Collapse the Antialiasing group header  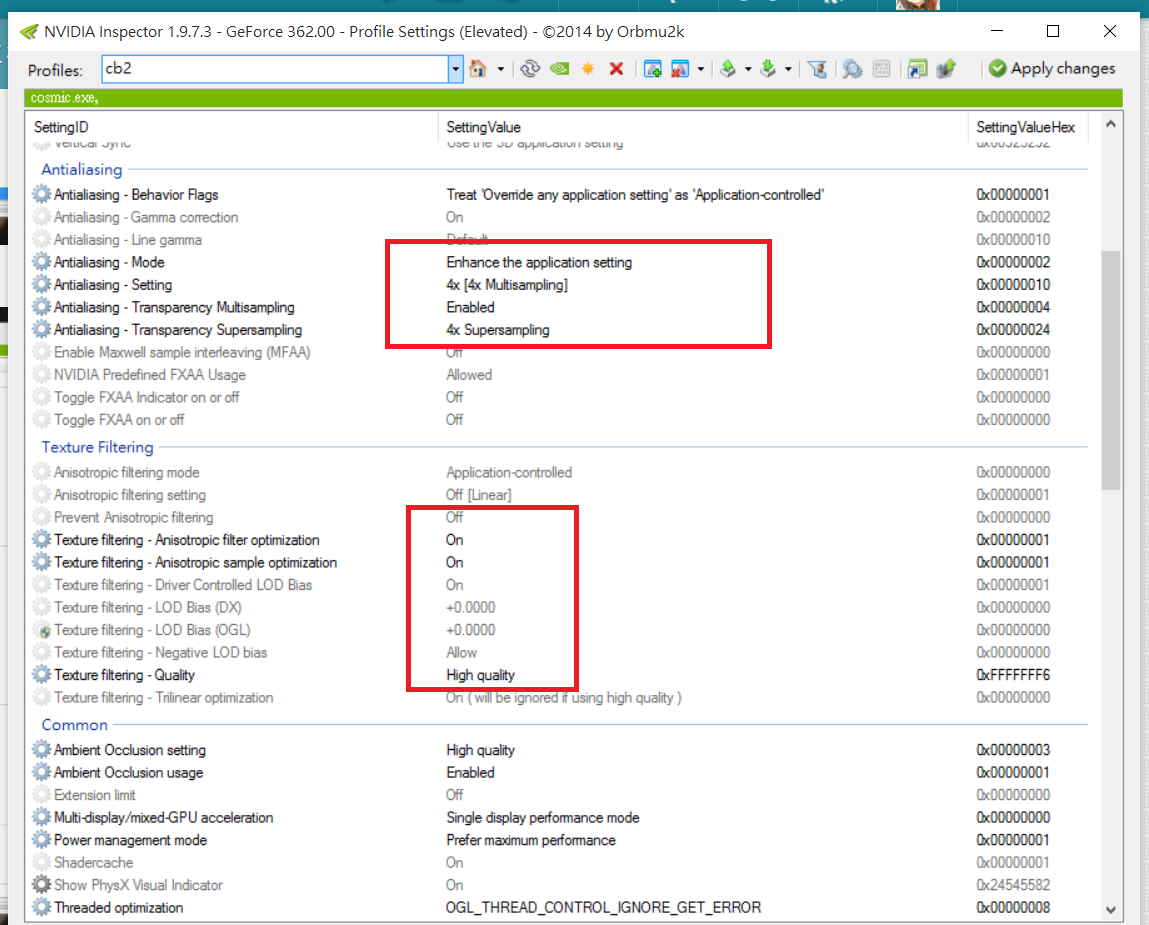click(x=81, y=169)
